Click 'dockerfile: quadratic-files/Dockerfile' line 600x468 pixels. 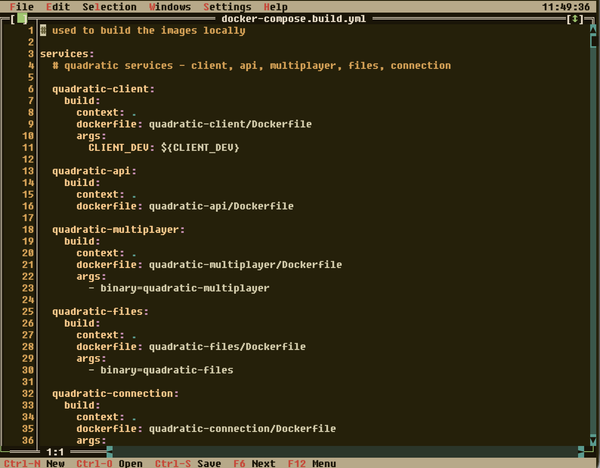tap(191, 346)
